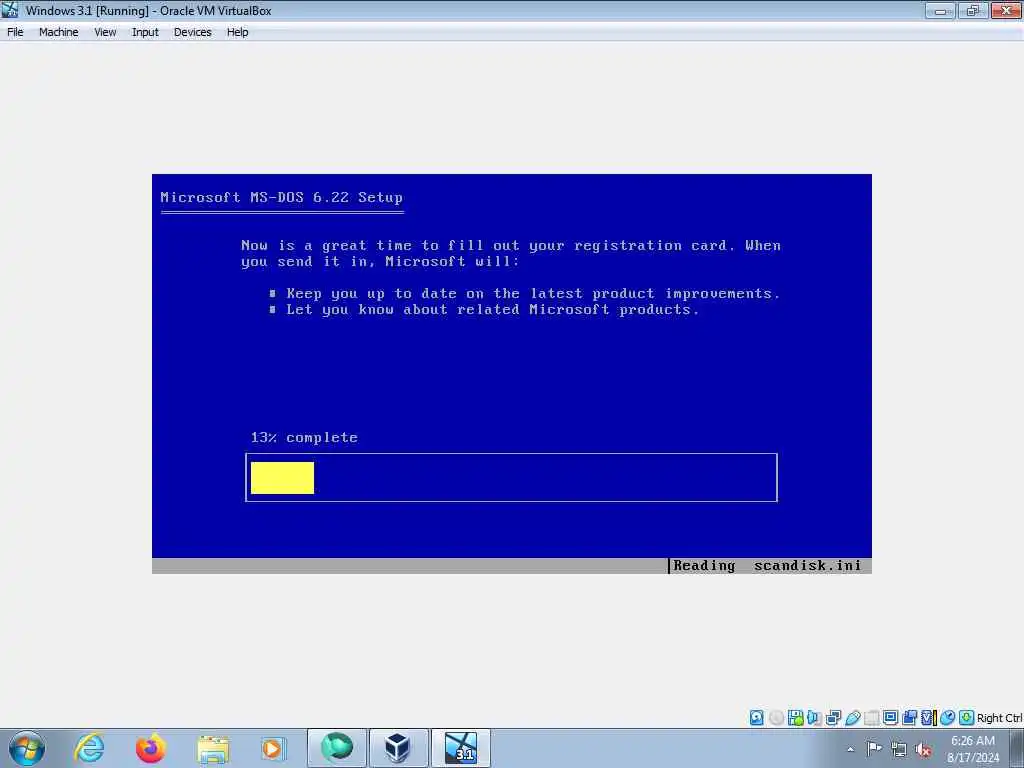Viewport: 1024px width, 768px height.
Task: Click the floppy disk indicator icon
Action: click(795, 718)
